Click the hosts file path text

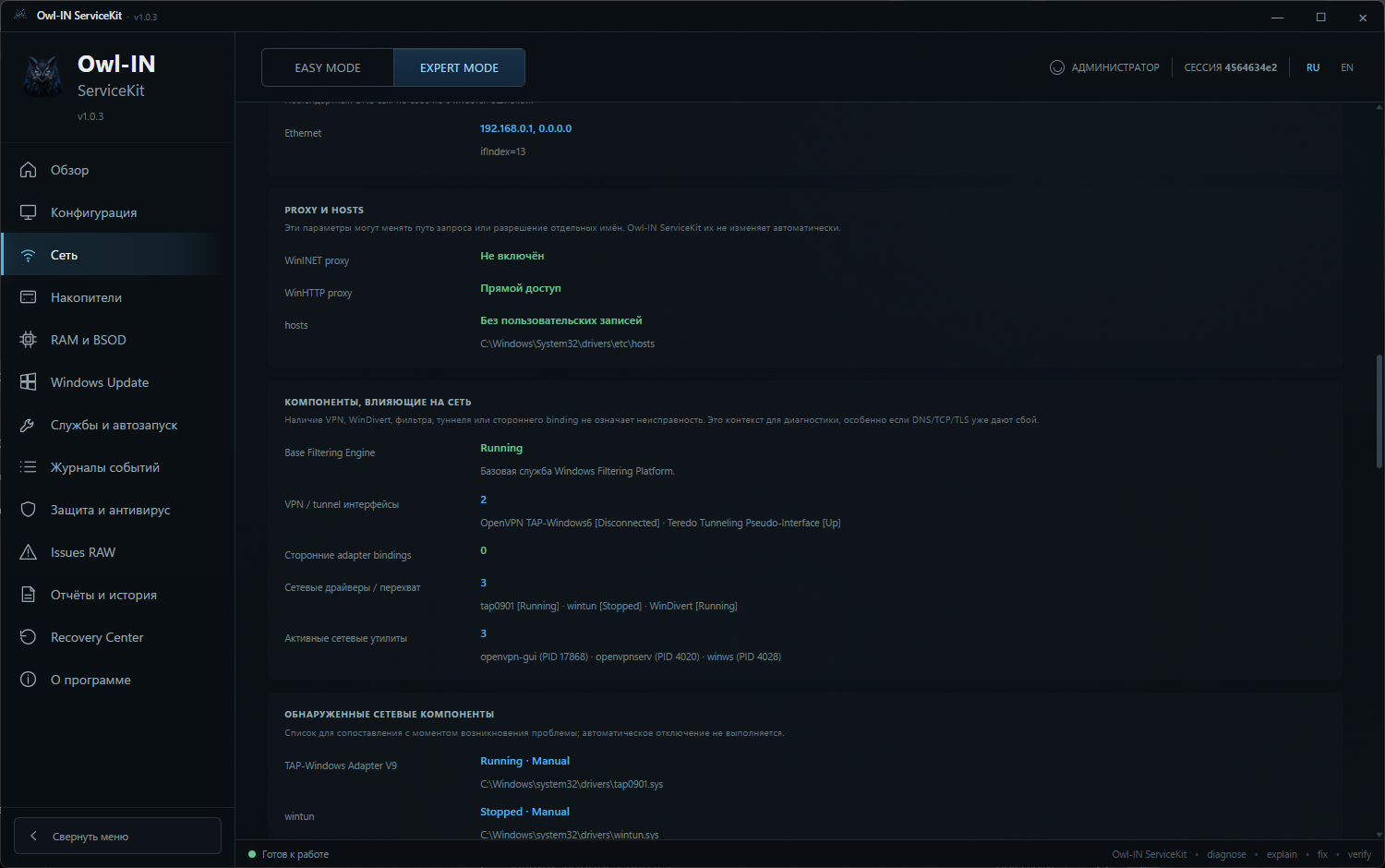pyautogui.click(x=567, y=344)
